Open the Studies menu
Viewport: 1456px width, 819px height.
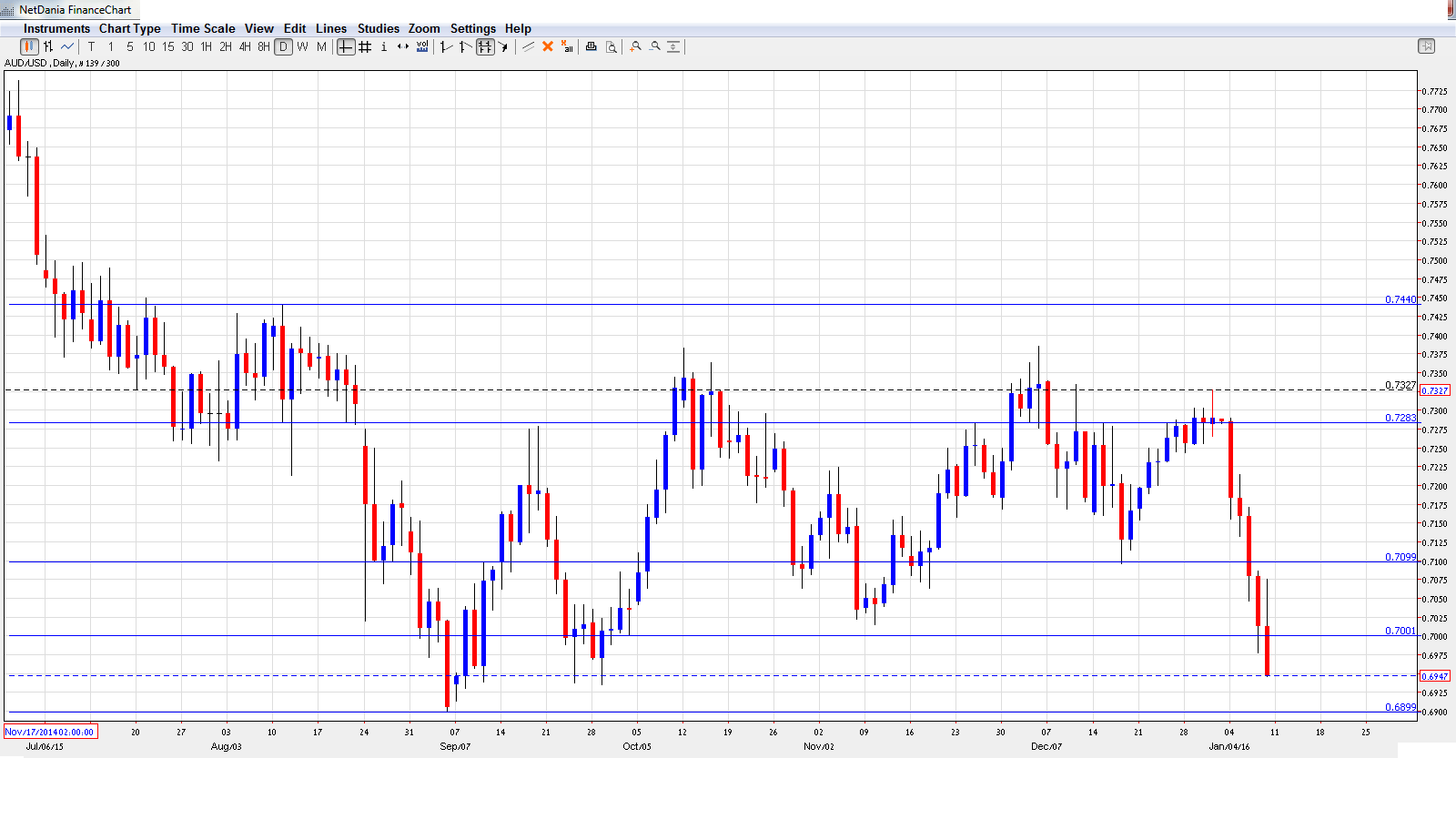tap(378, 28)
